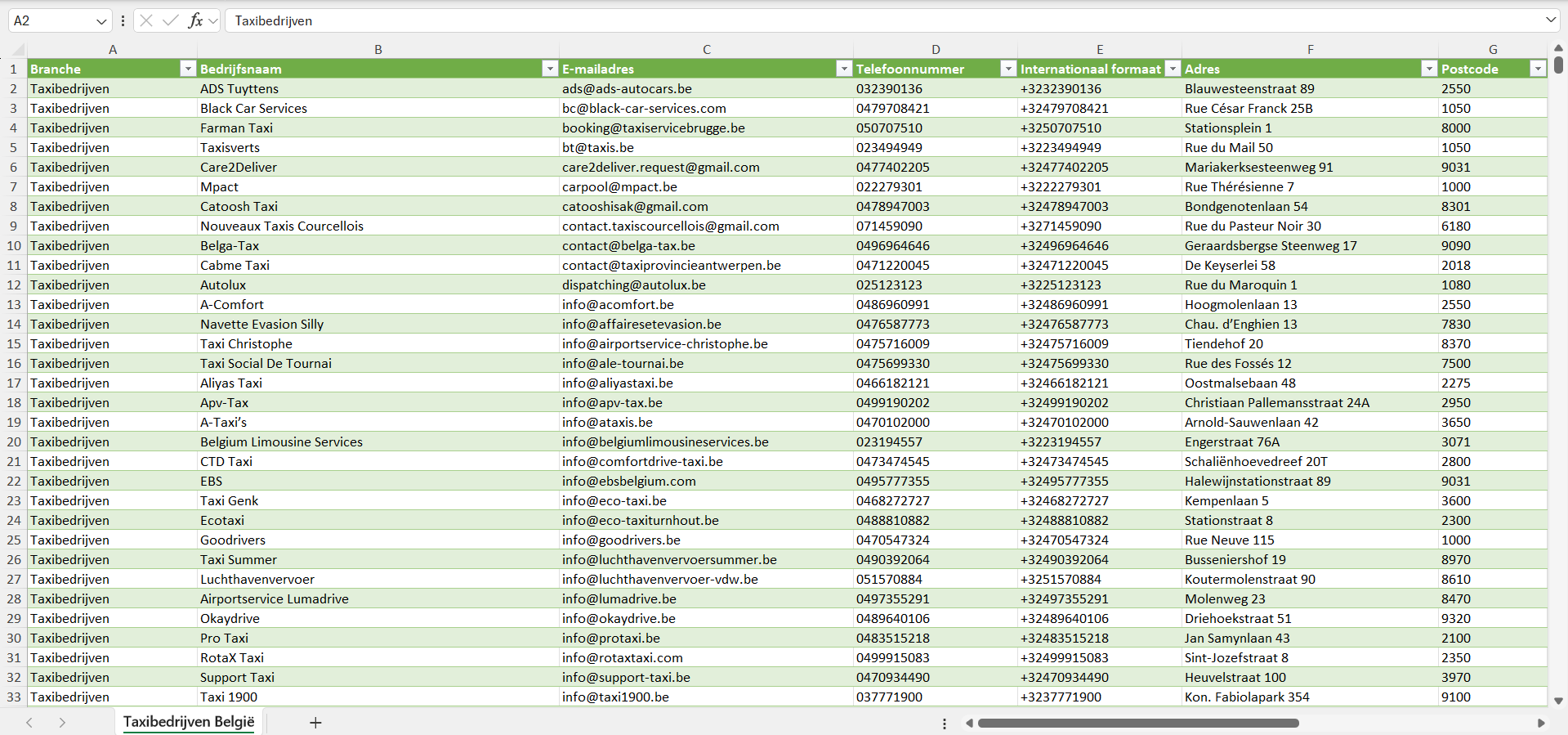Open the Branche column filter dropdown
Screen dimensions: 1568x735
[x=188, y=69]
